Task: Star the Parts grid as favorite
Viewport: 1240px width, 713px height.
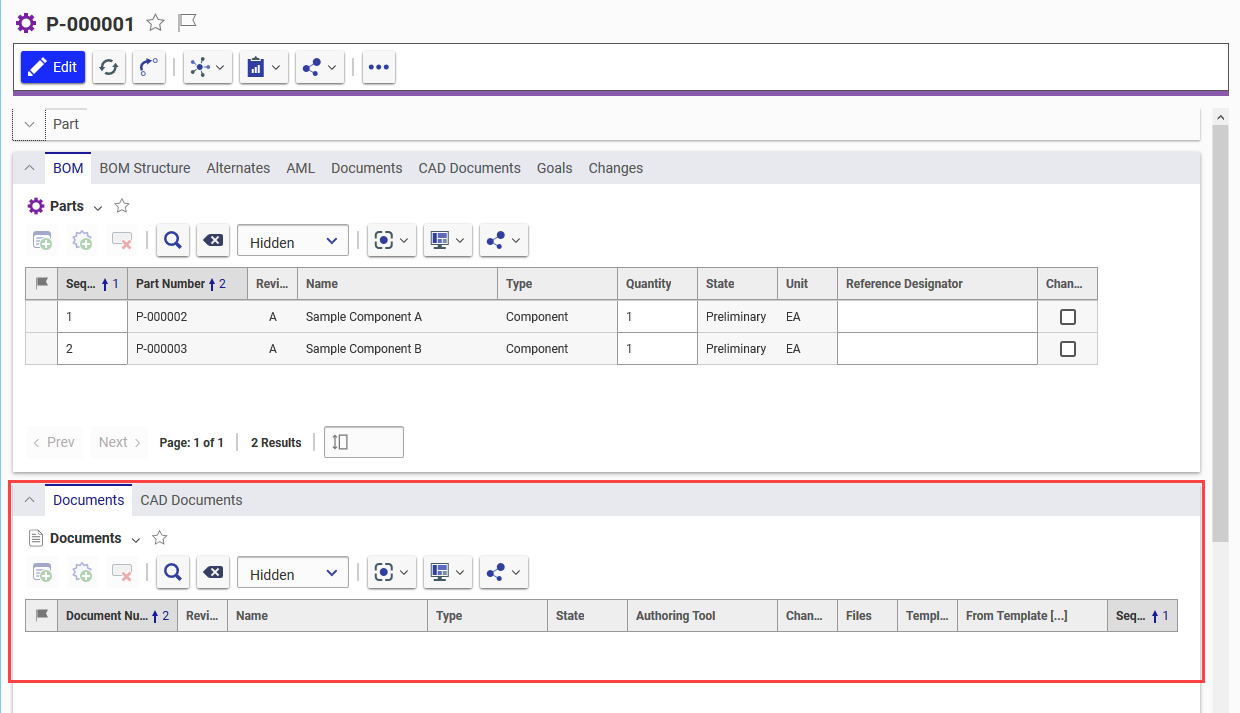Action: pyautogui.click(x=122, y=206)
